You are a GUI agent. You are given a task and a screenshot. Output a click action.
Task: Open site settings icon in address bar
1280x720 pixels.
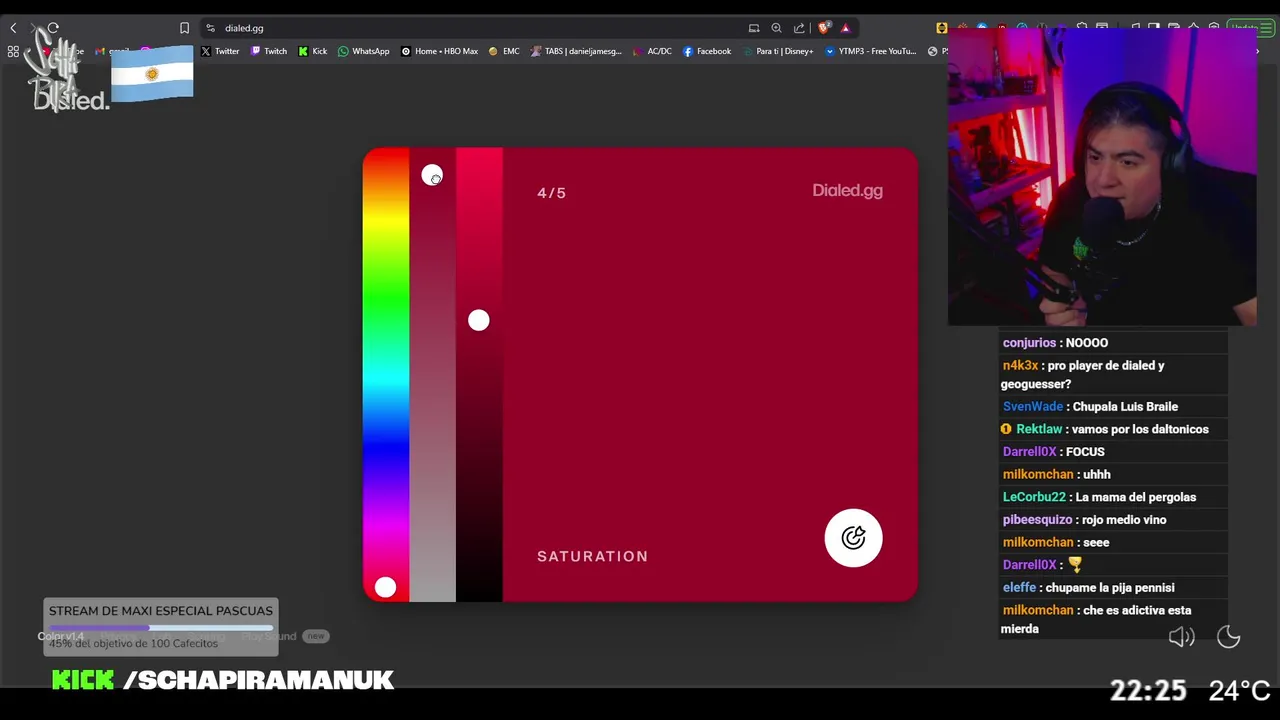coord(210,28)
